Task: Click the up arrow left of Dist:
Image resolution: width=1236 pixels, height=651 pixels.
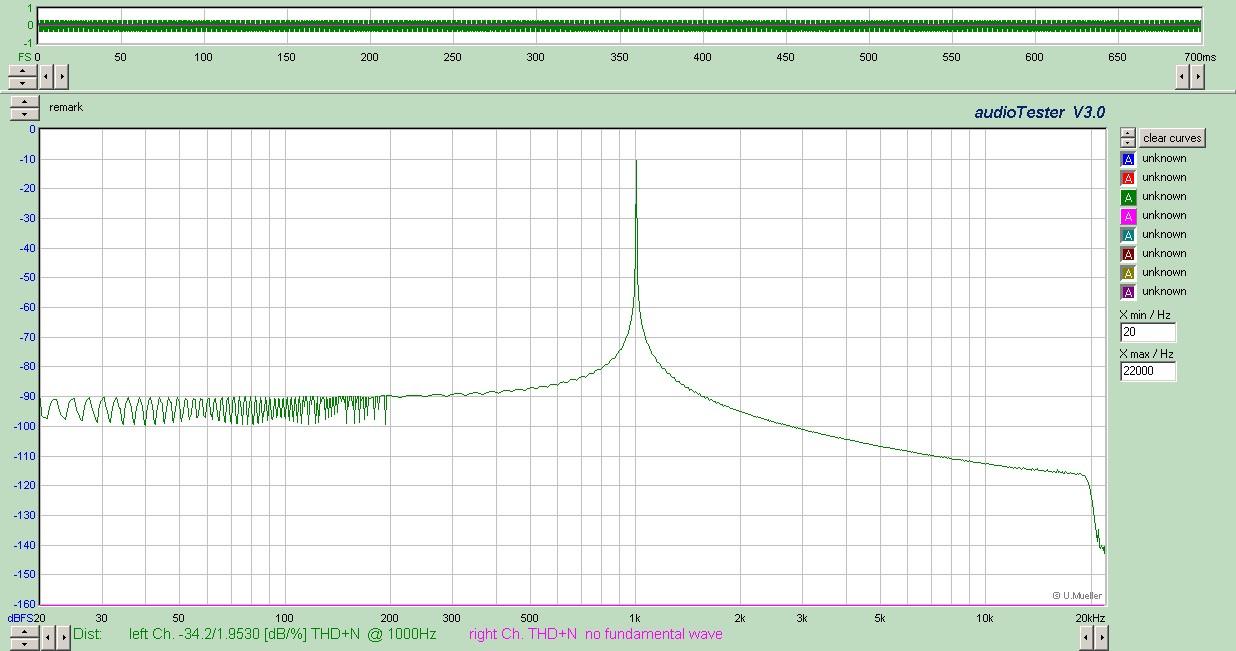Action: [x=23, y=630]
